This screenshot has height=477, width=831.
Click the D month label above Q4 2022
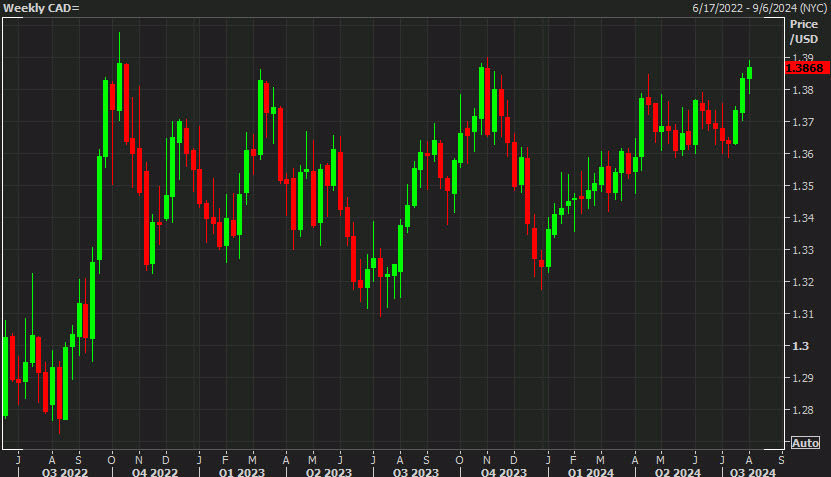165,460
